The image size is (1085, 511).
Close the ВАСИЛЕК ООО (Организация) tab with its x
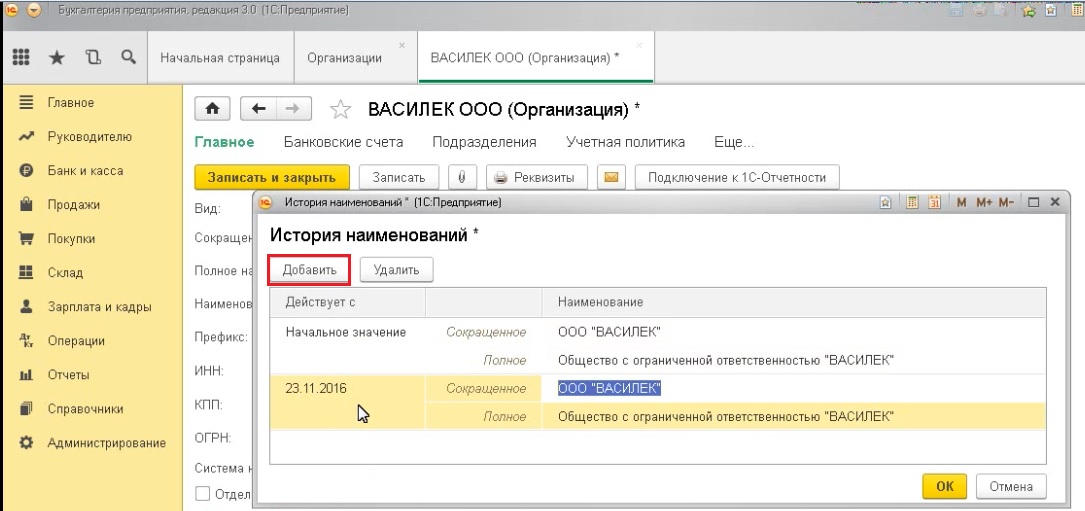click(x=639, y=45)
